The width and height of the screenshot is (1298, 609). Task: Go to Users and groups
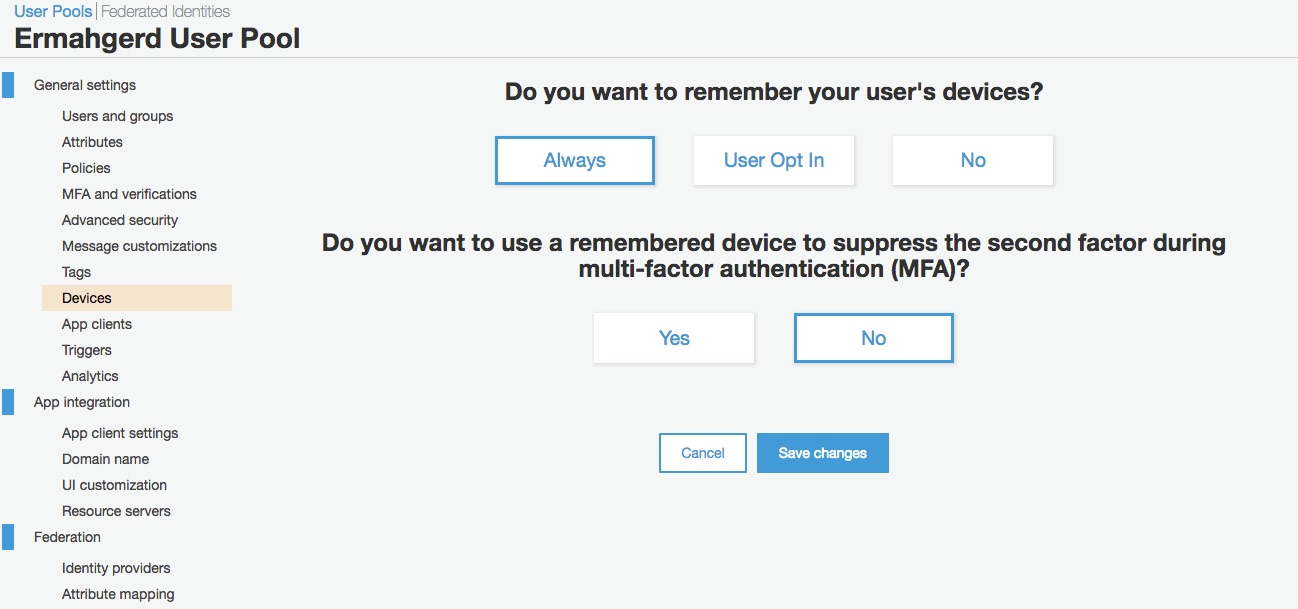117,116
